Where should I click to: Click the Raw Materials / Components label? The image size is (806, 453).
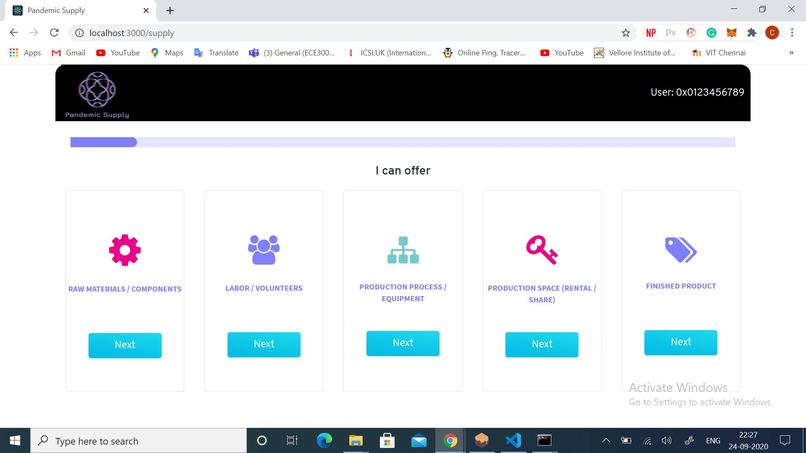pos(125,289)
